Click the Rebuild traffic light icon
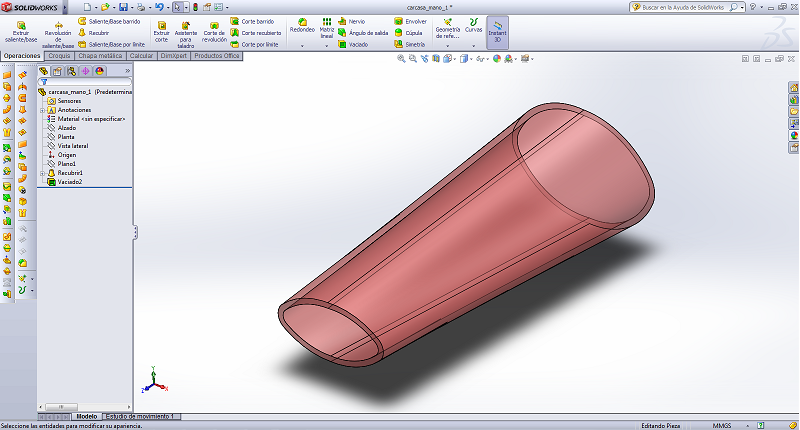Screen dimensions: 800x430 pyautogui.click(x=195, y=7)
